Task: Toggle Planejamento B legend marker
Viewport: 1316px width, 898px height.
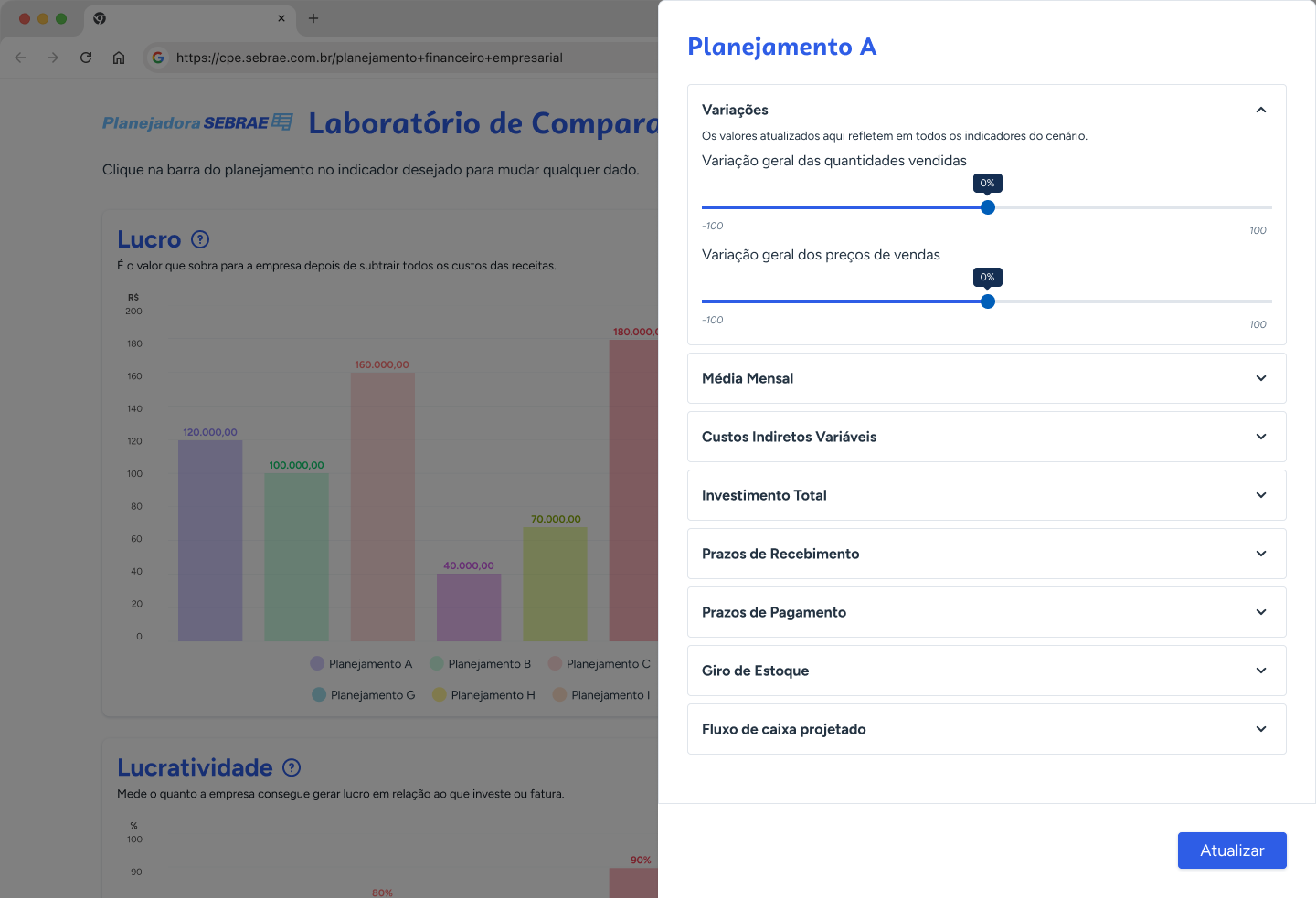Action: pyautogui.click(x=437, y=663)
